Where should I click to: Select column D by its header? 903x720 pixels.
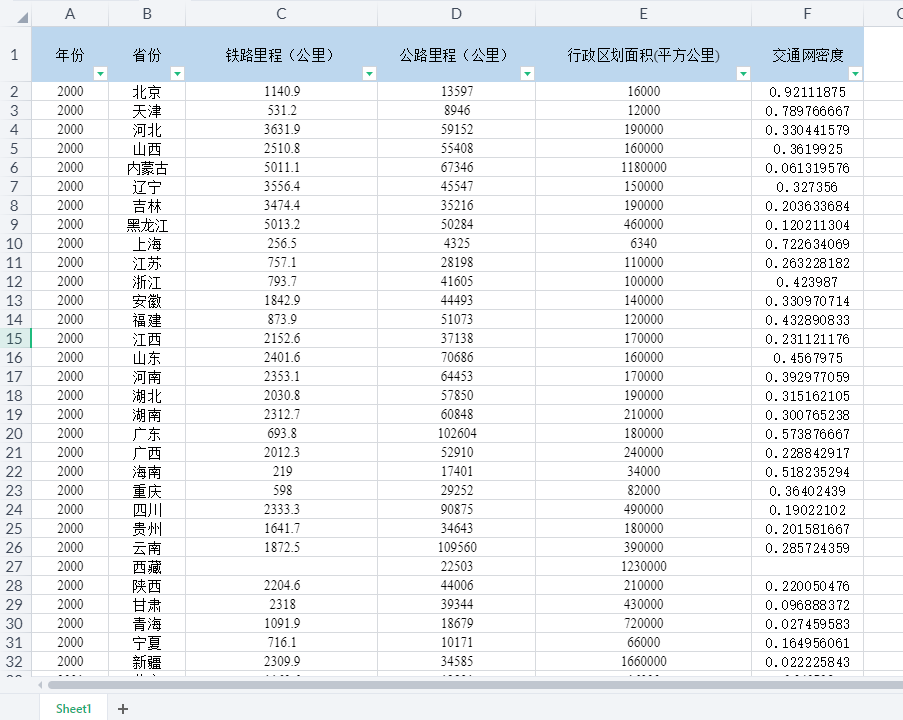point(456,13)
